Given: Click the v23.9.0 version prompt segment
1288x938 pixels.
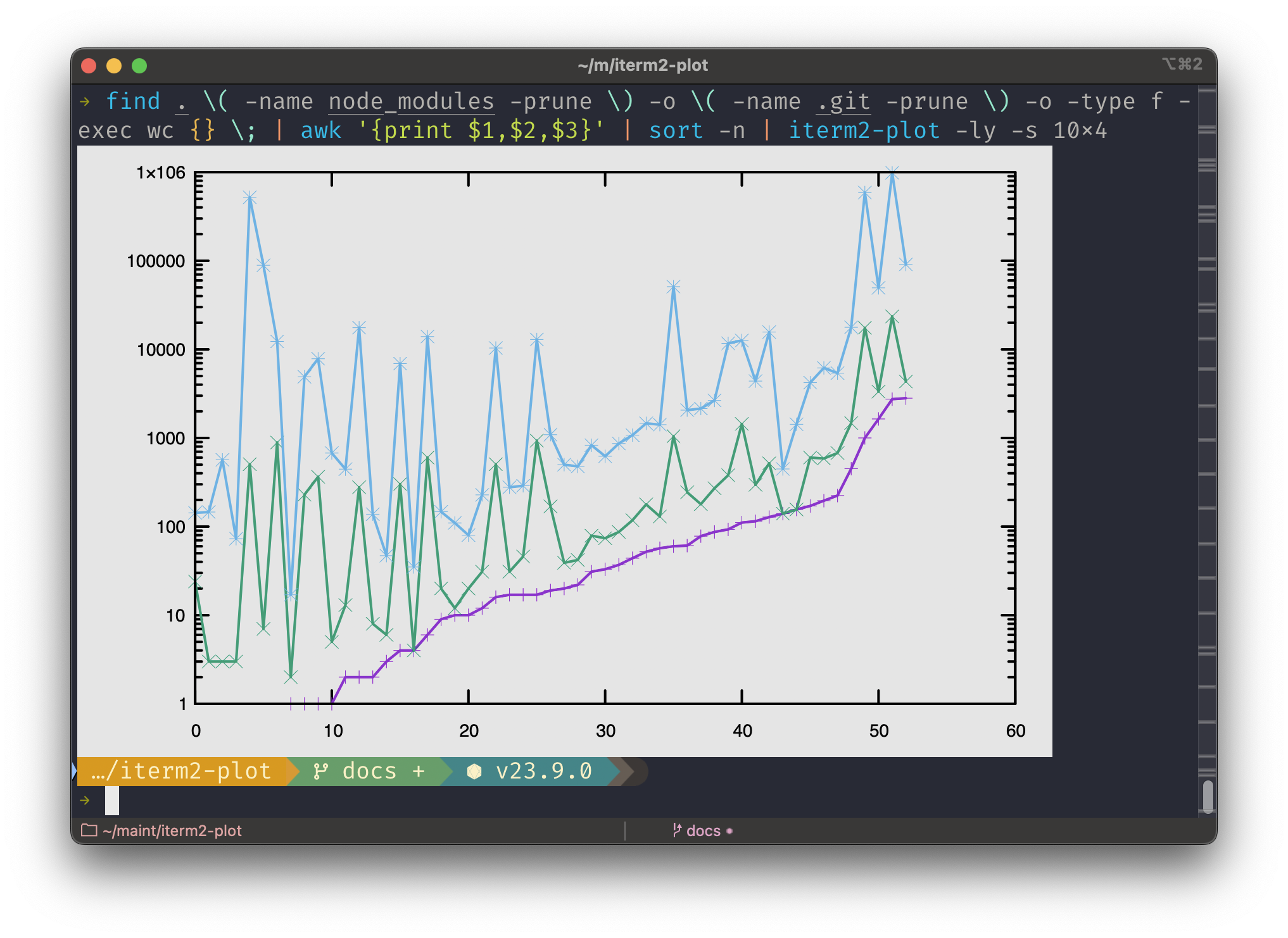Looking at the screenshot, I should point(543,771).
